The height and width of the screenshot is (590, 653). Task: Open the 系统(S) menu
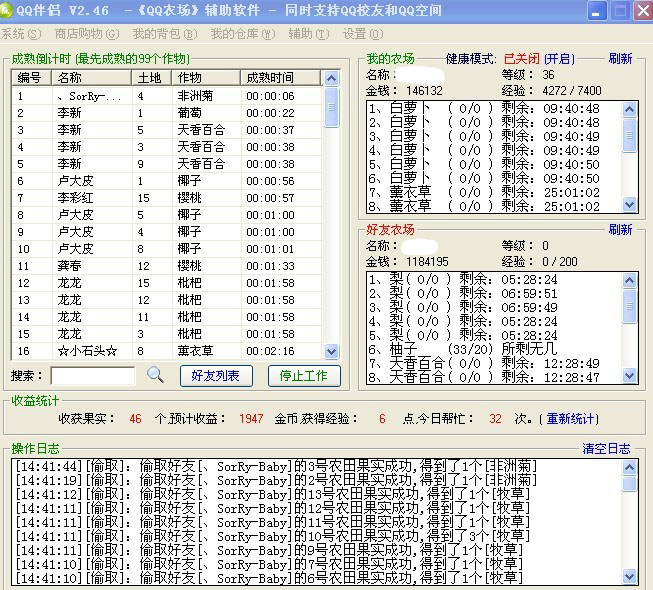tap(21, 34)
